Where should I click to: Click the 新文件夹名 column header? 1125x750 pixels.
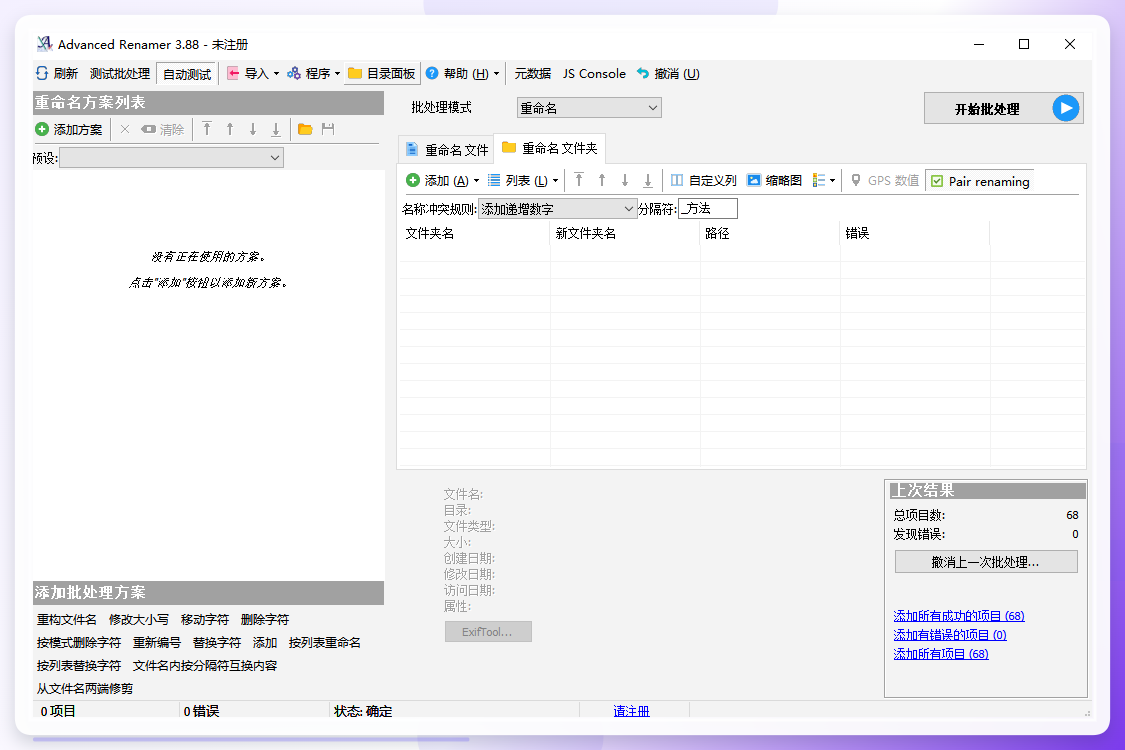[625, 233]
